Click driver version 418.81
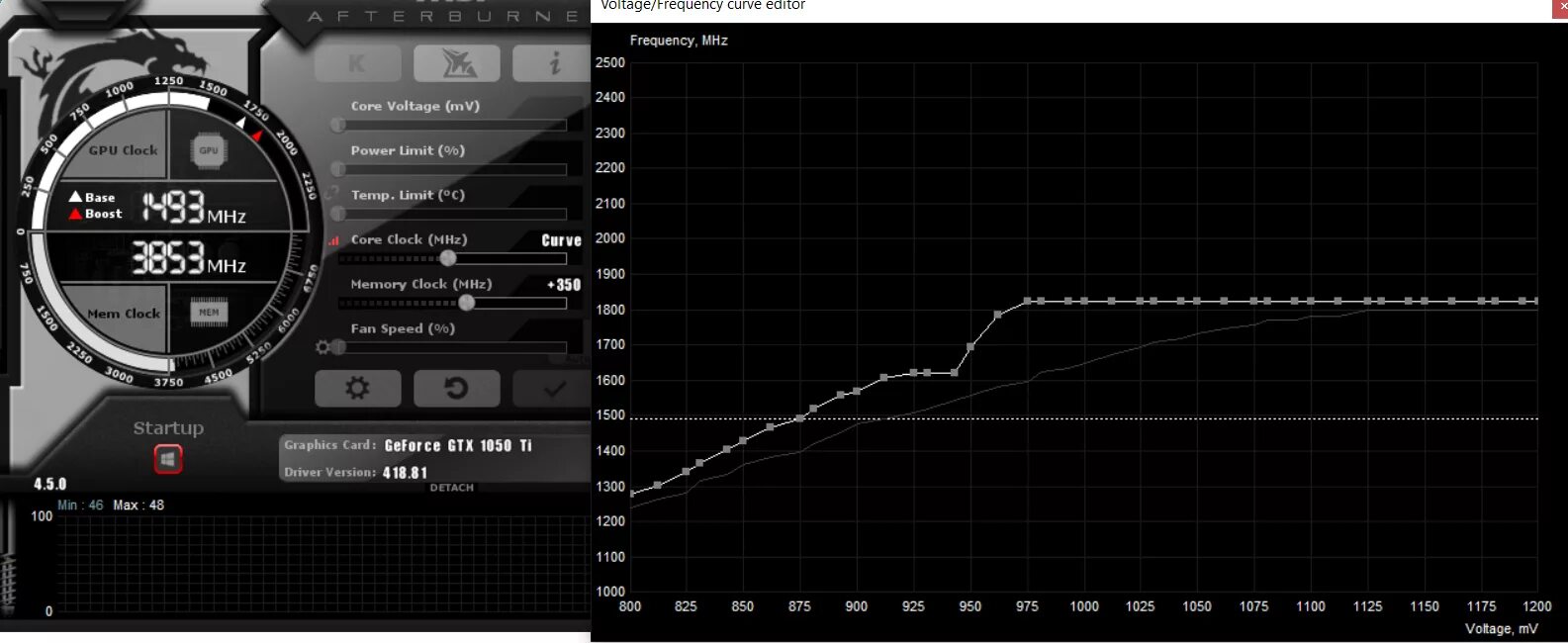 pos(405,473)
